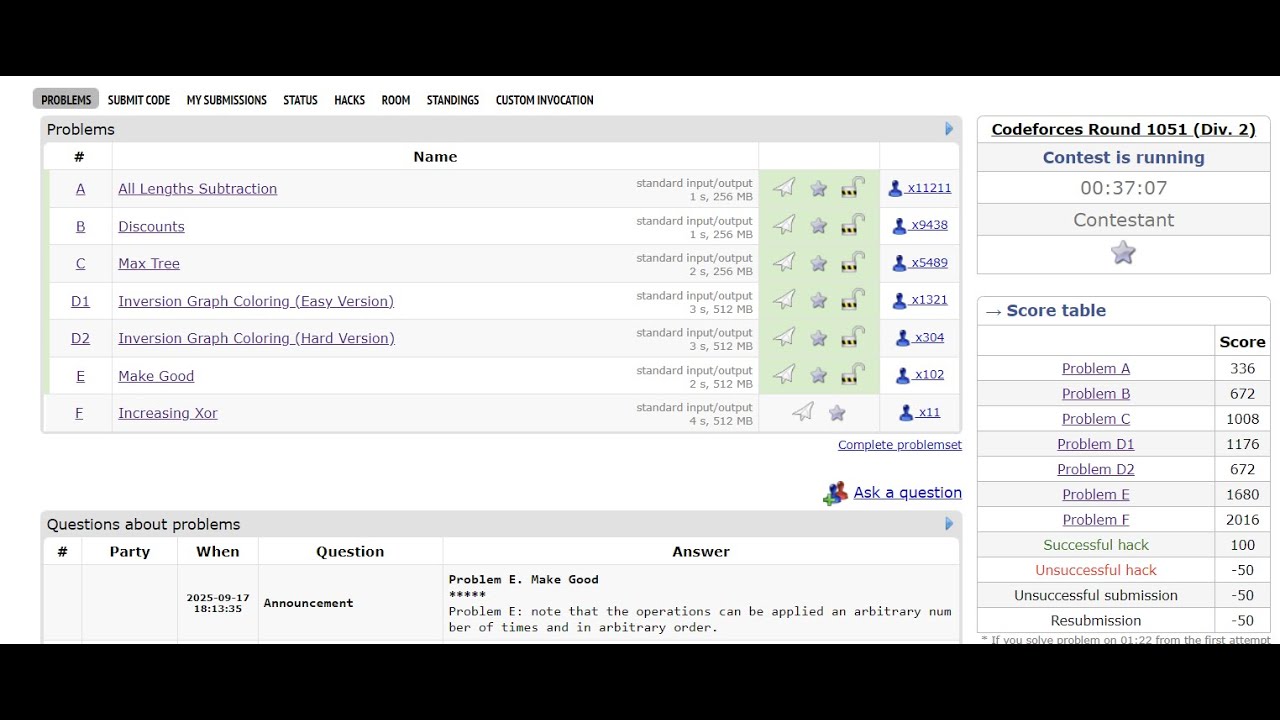Click the submit plane icon for Increasing Xor
1280x720 pixels.
pos(803,412)
